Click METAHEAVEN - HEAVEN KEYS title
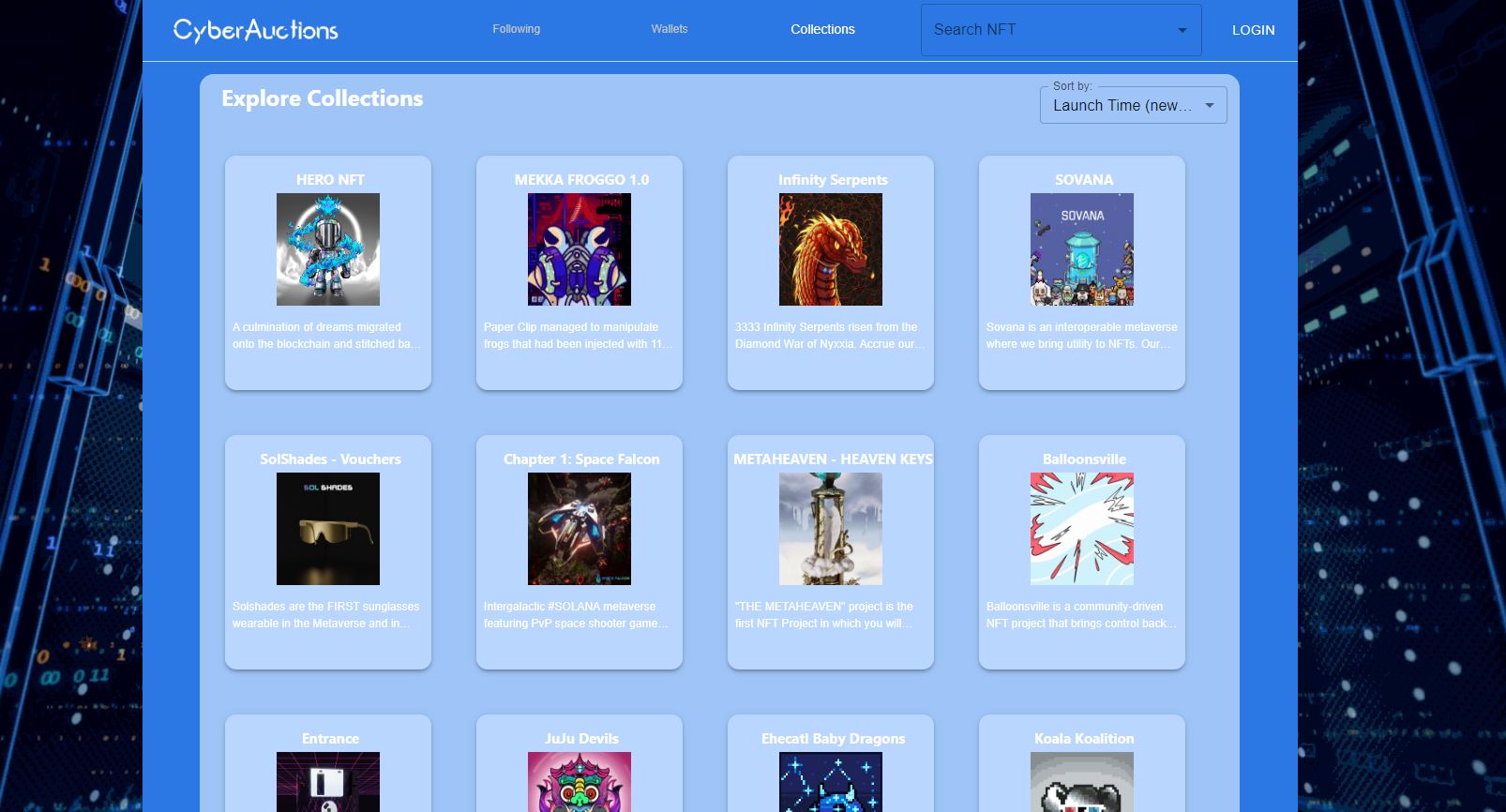 click(833, 459)
